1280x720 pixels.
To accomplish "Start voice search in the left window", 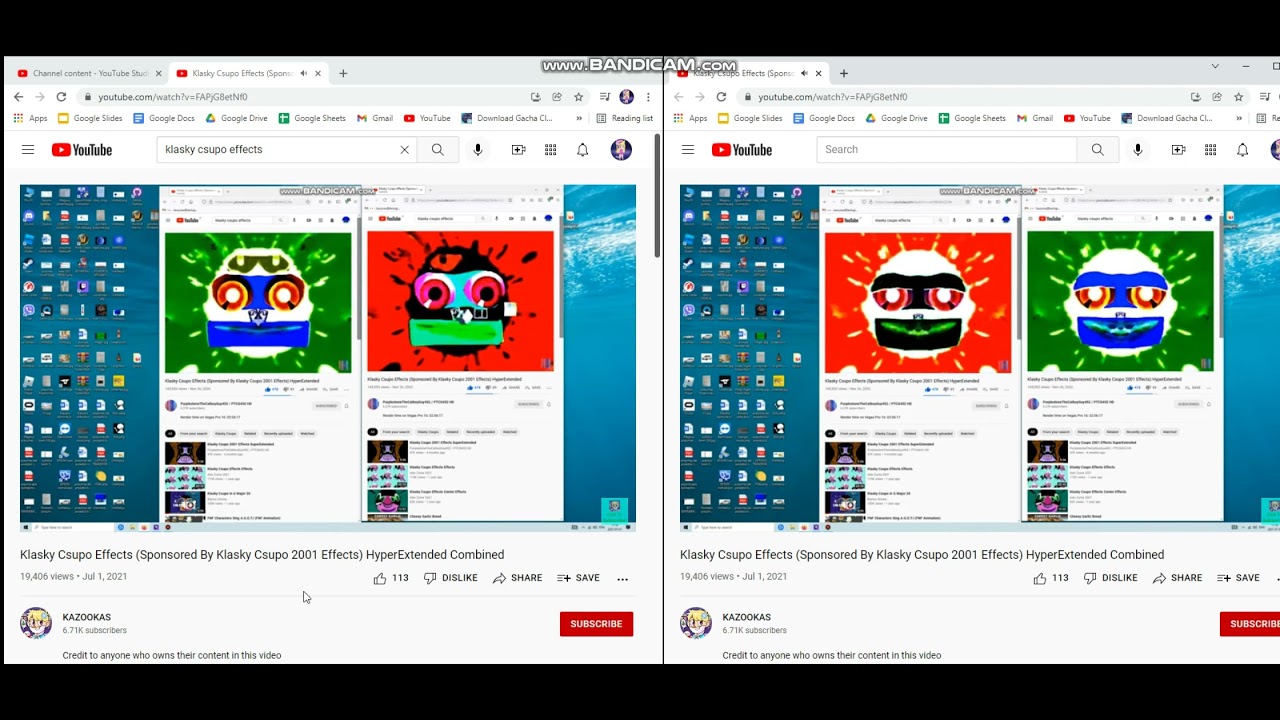I will (x=478, y=150).
